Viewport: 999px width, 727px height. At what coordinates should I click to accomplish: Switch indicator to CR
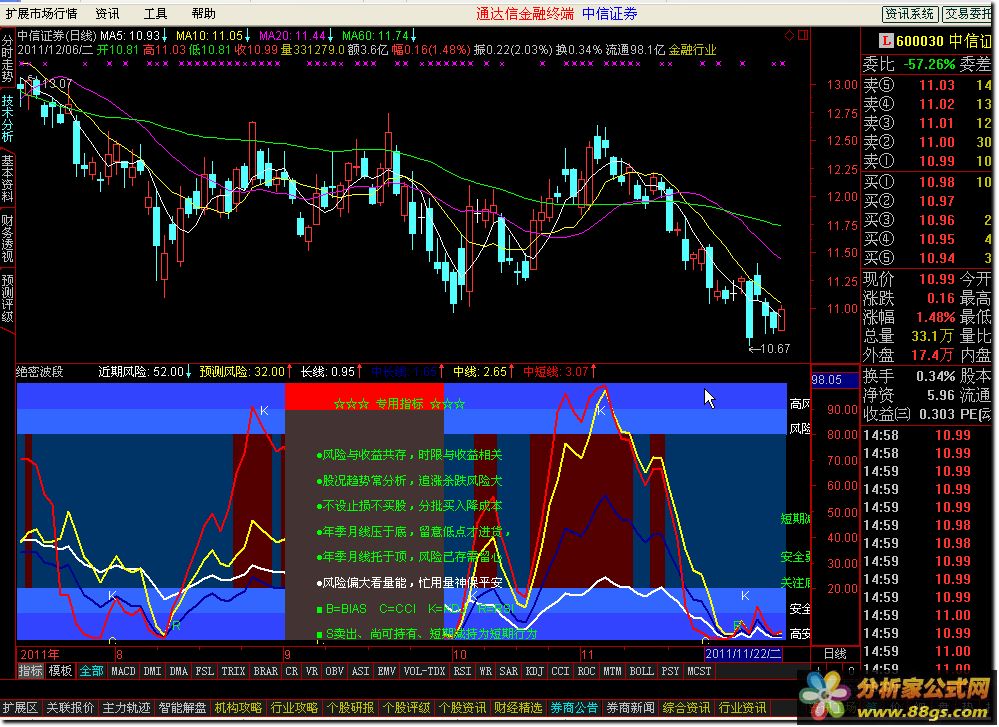[291, 671]
